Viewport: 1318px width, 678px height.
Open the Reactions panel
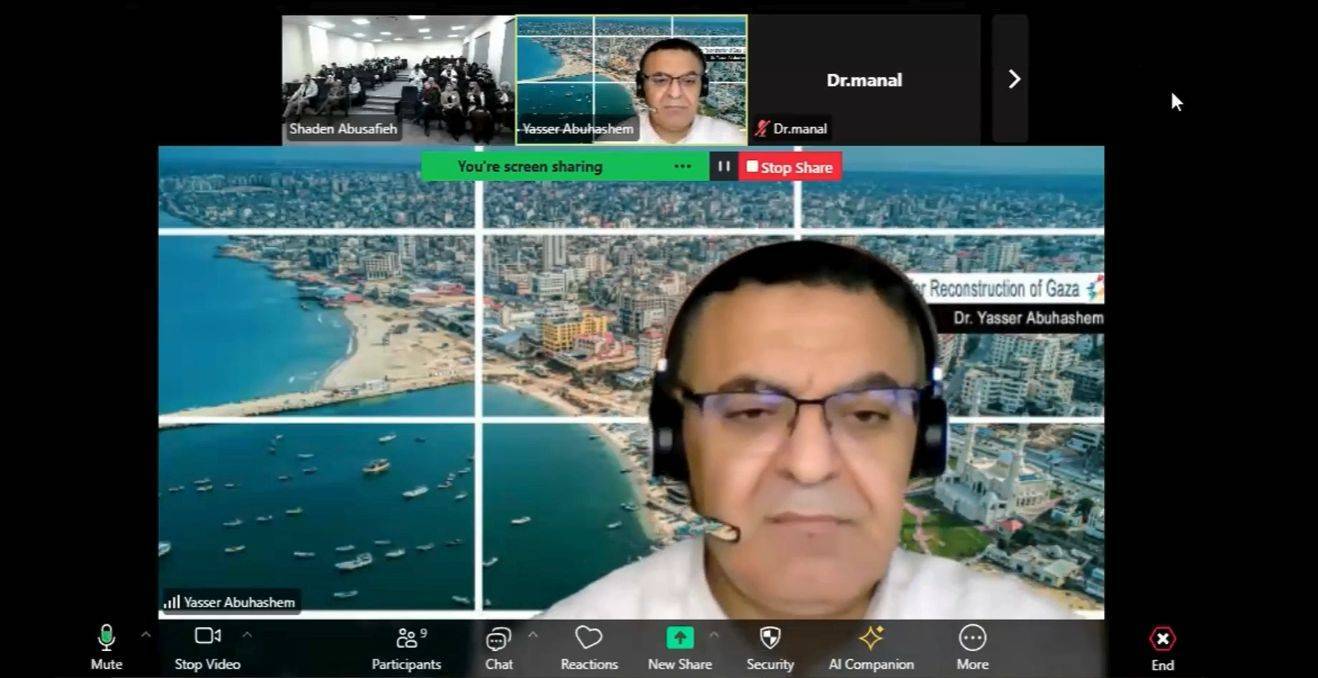(x=588, y=638)
